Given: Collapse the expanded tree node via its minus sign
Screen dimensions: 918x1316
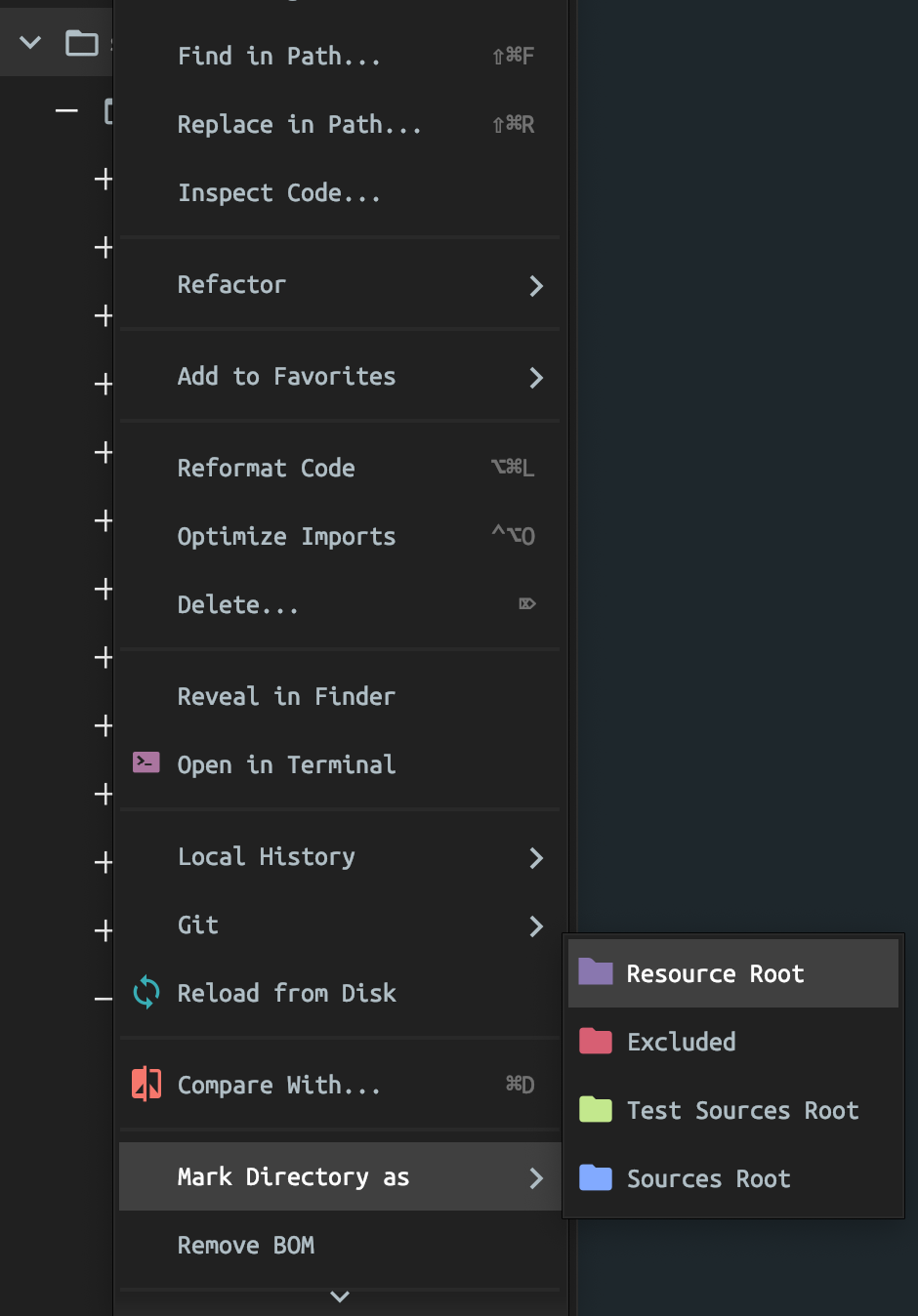Looking at the screenshot, I should pyautogui.click(x=66, y=110).
